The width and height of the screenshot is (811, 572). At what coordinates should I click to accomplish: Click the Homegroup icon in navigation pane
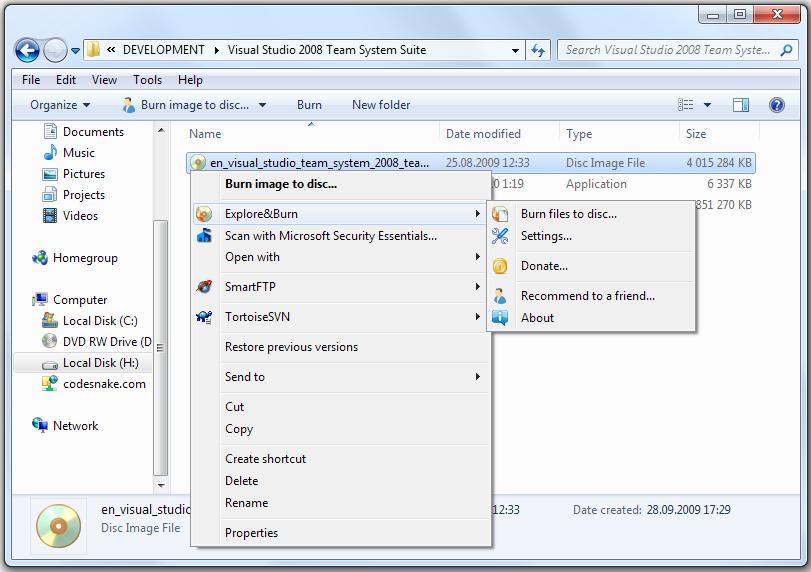coord(40,258)
